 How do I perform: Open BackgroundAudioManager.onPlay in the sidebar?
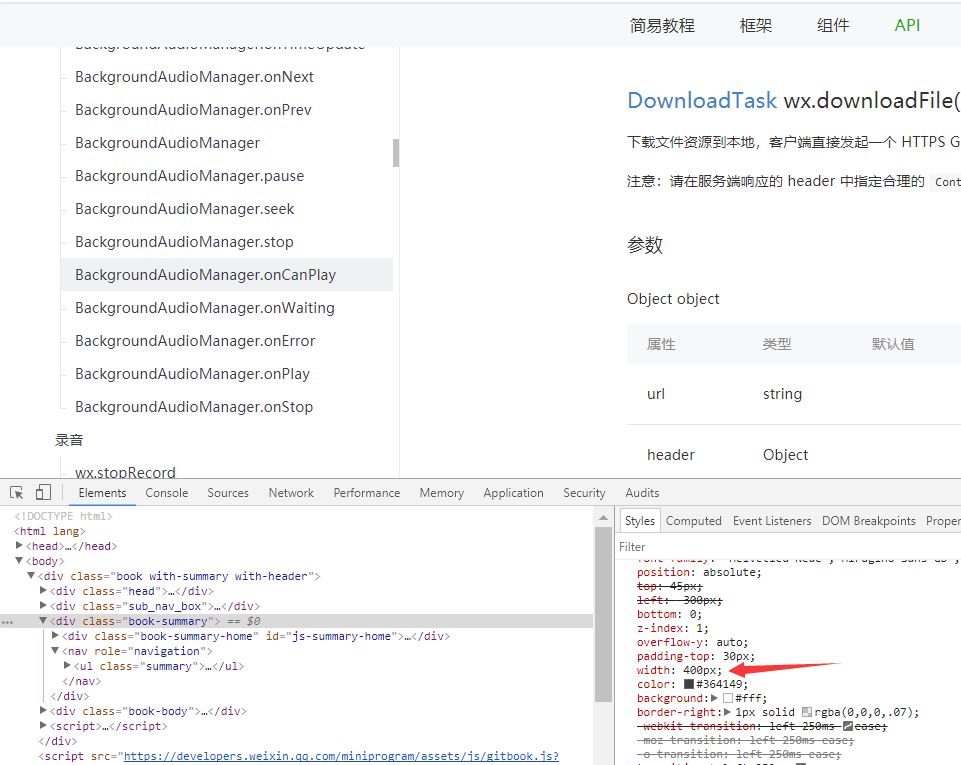192,374
